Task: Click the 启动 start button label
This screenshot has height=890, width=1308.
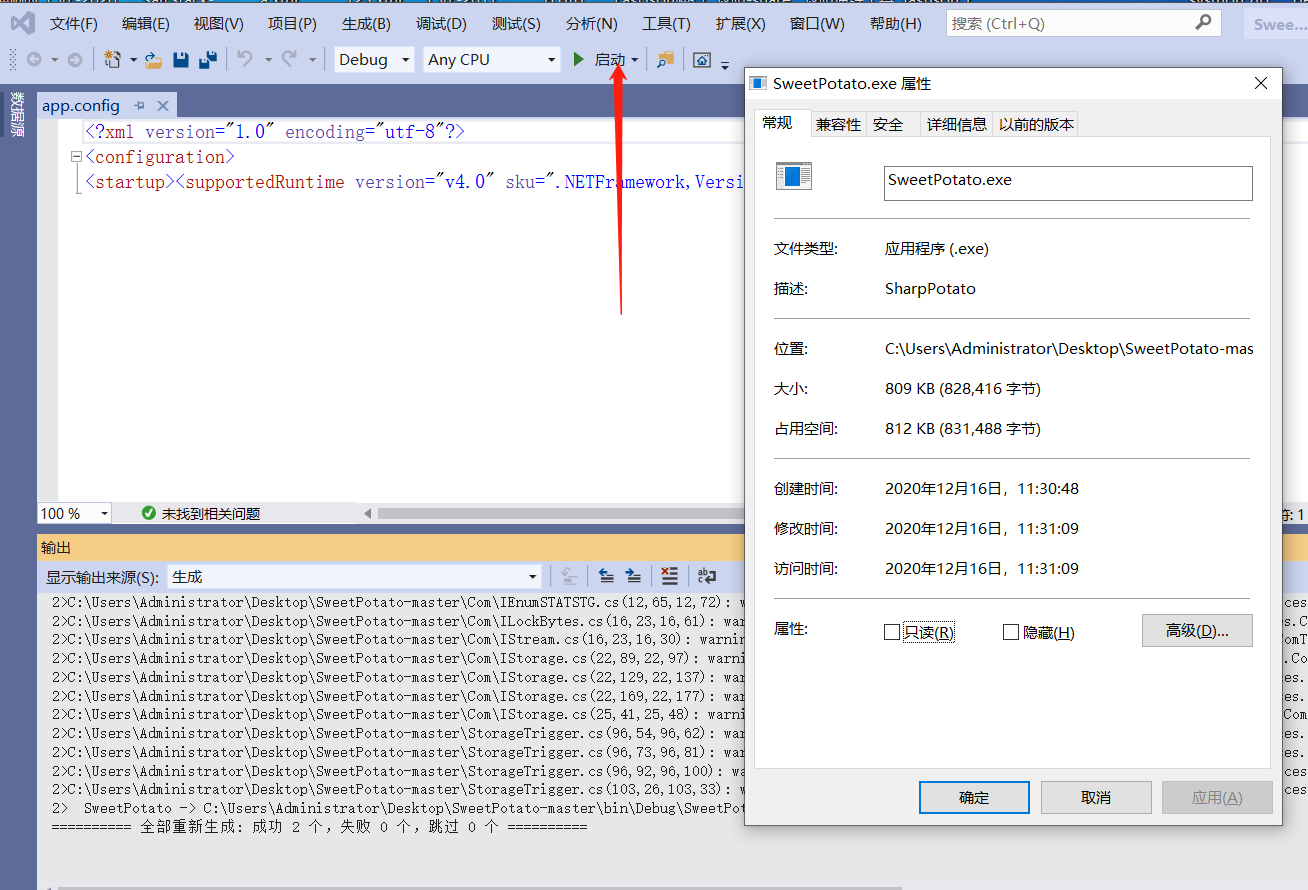Action: coord(609,60)
